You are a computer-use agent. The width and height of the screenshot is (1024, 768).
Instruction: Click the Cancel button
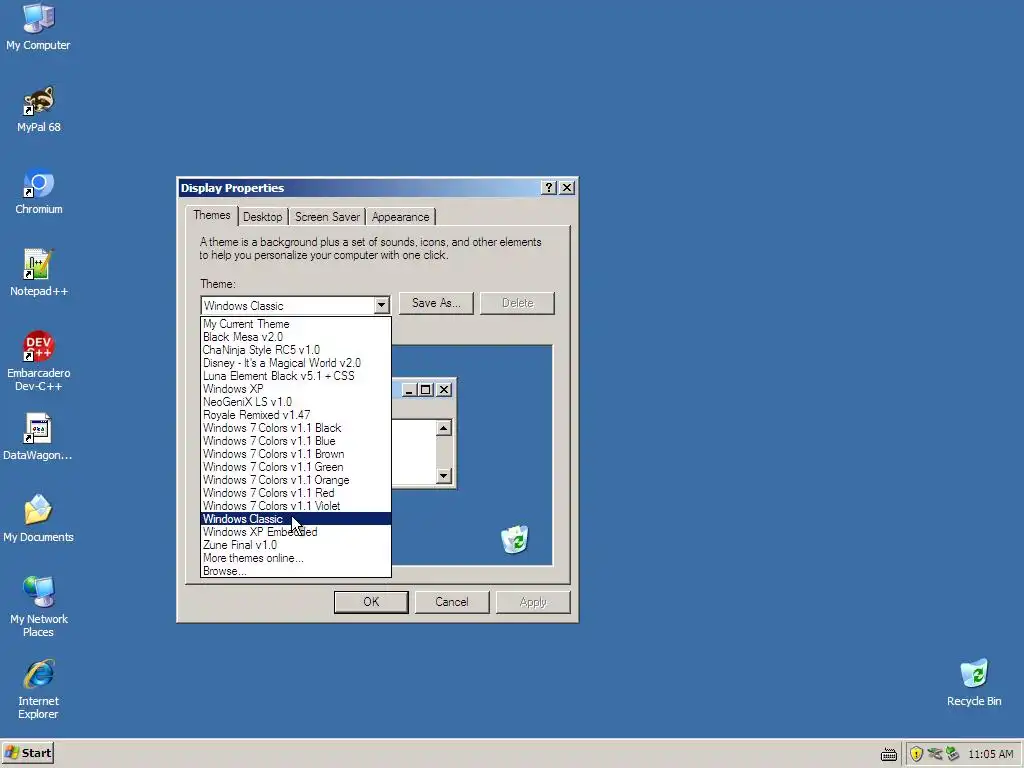click(x=452, y=602)
